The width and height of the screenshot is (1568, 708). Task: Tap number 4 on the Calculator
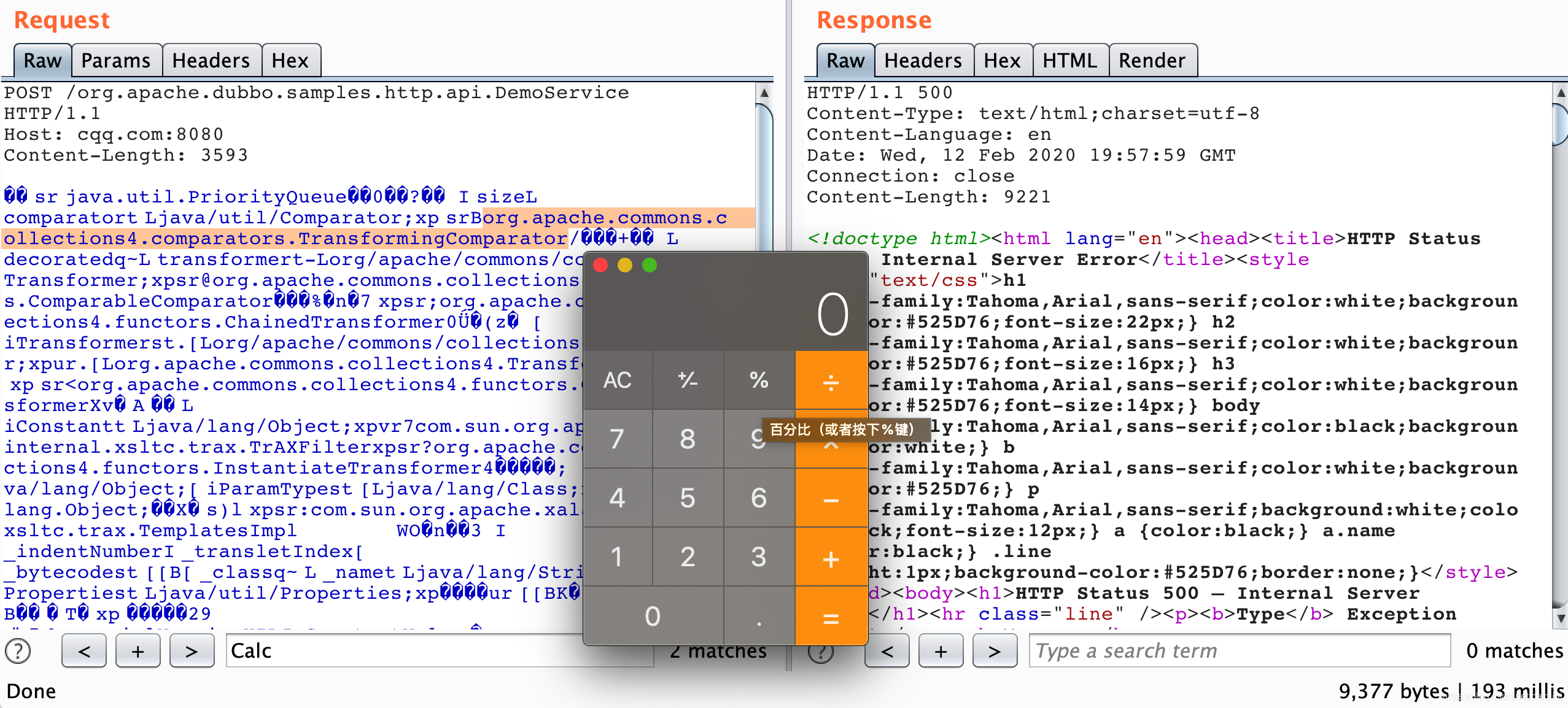tap(618, 498)
